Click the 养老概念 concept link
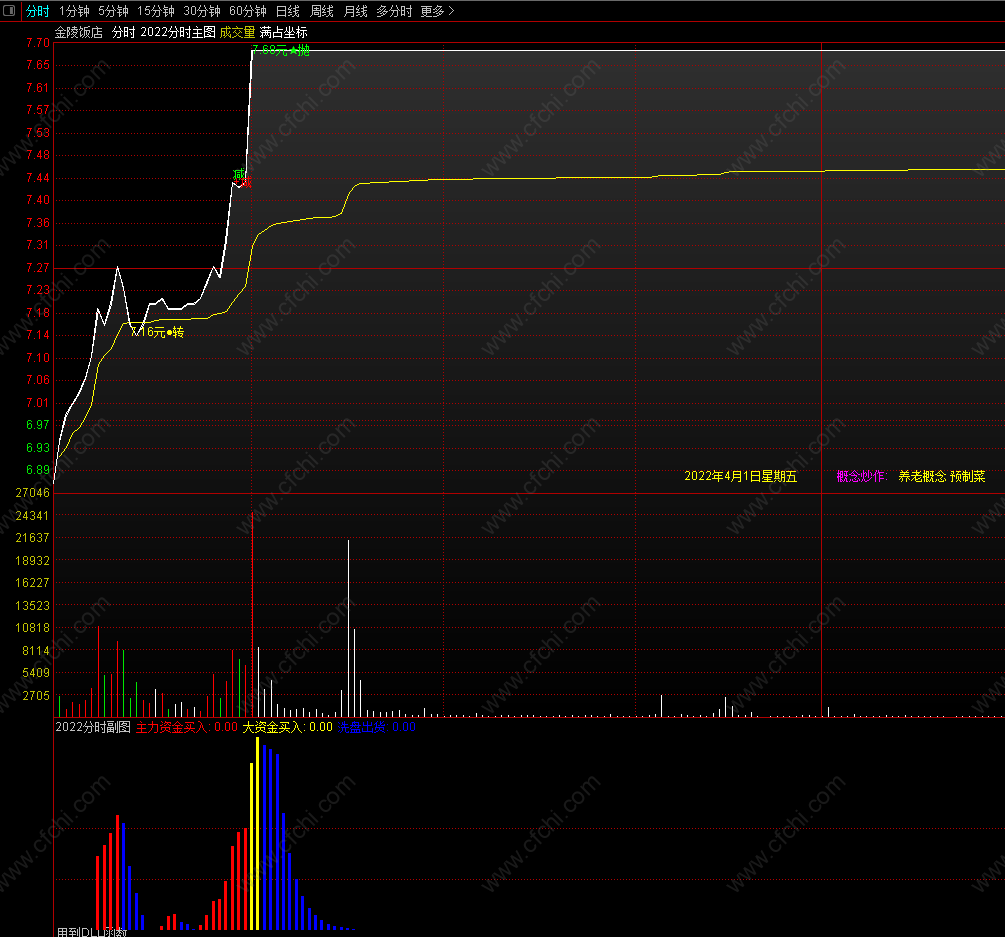Screen dimensions: 1005x937 922,476
